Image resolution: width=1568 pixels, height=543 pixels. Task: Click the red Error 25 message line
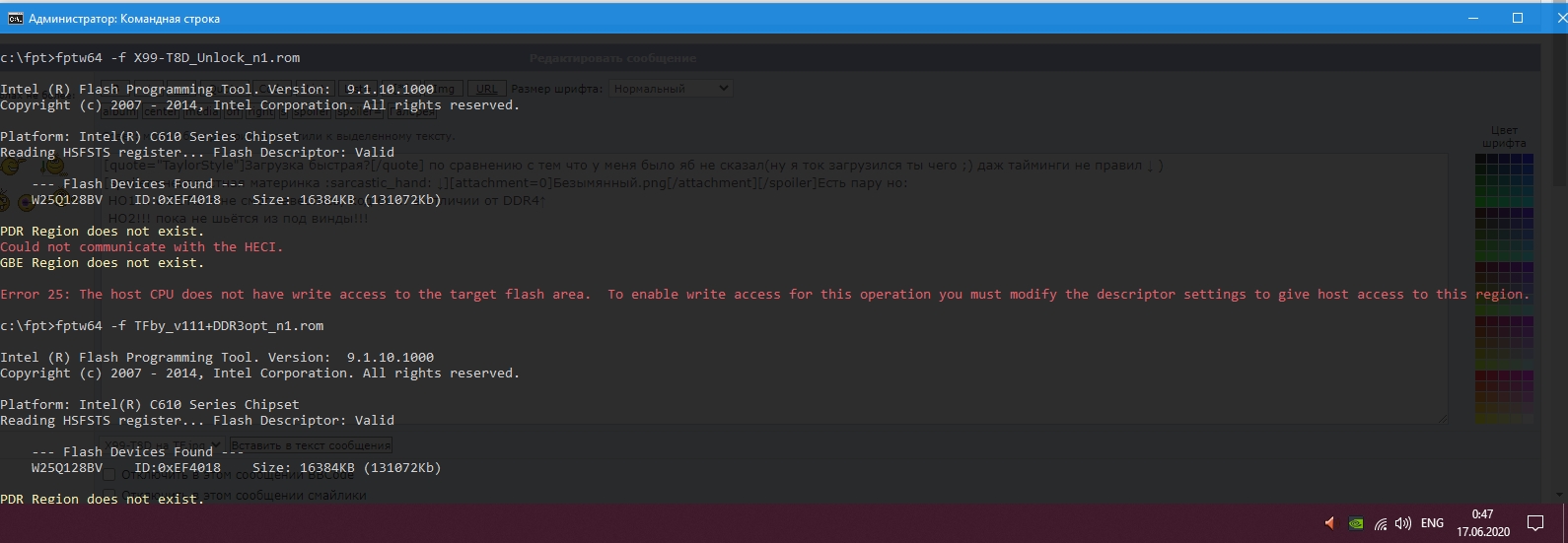coord(765,295)
